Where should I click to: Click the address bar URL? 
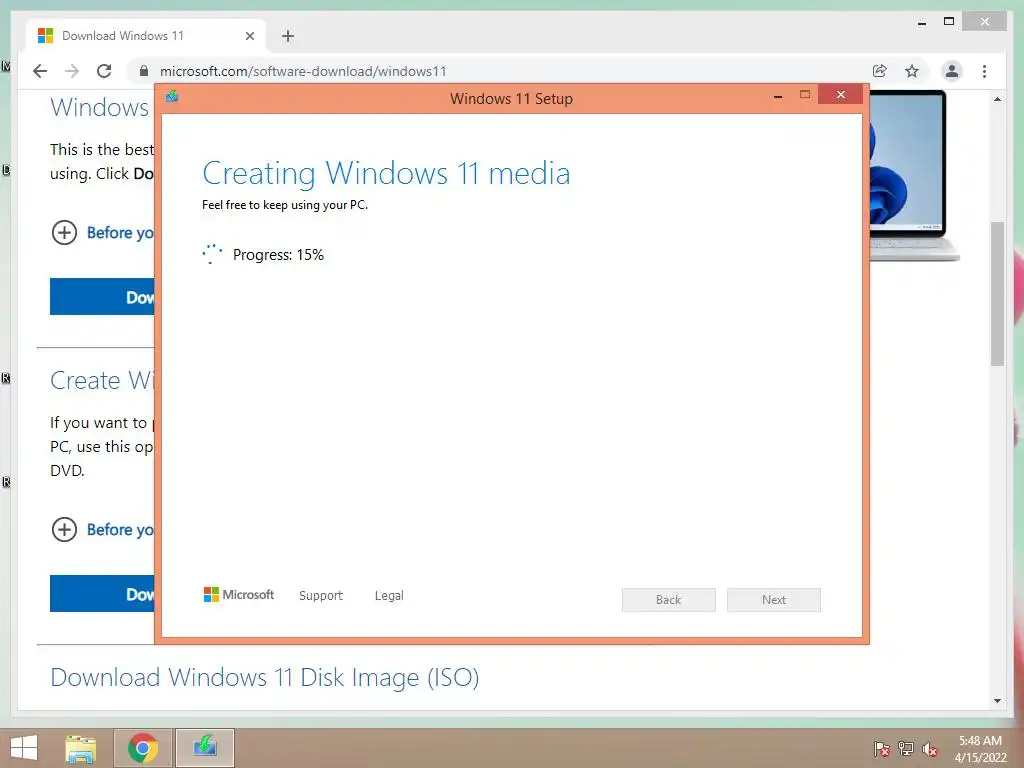coord(303,71)
